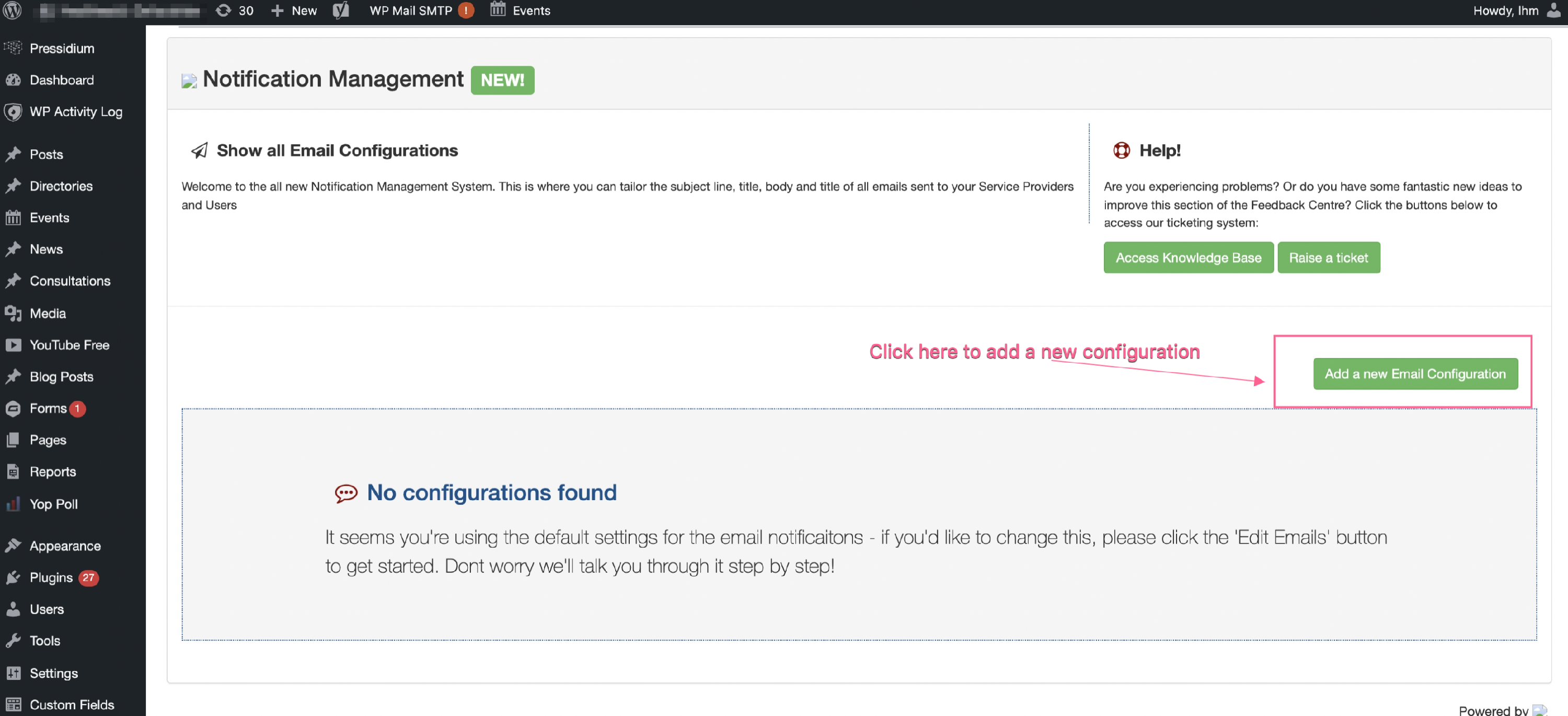1568x716 pixels.
Task: Click the WP Mail SMTP alert badge
Action: tap(466, 10)
